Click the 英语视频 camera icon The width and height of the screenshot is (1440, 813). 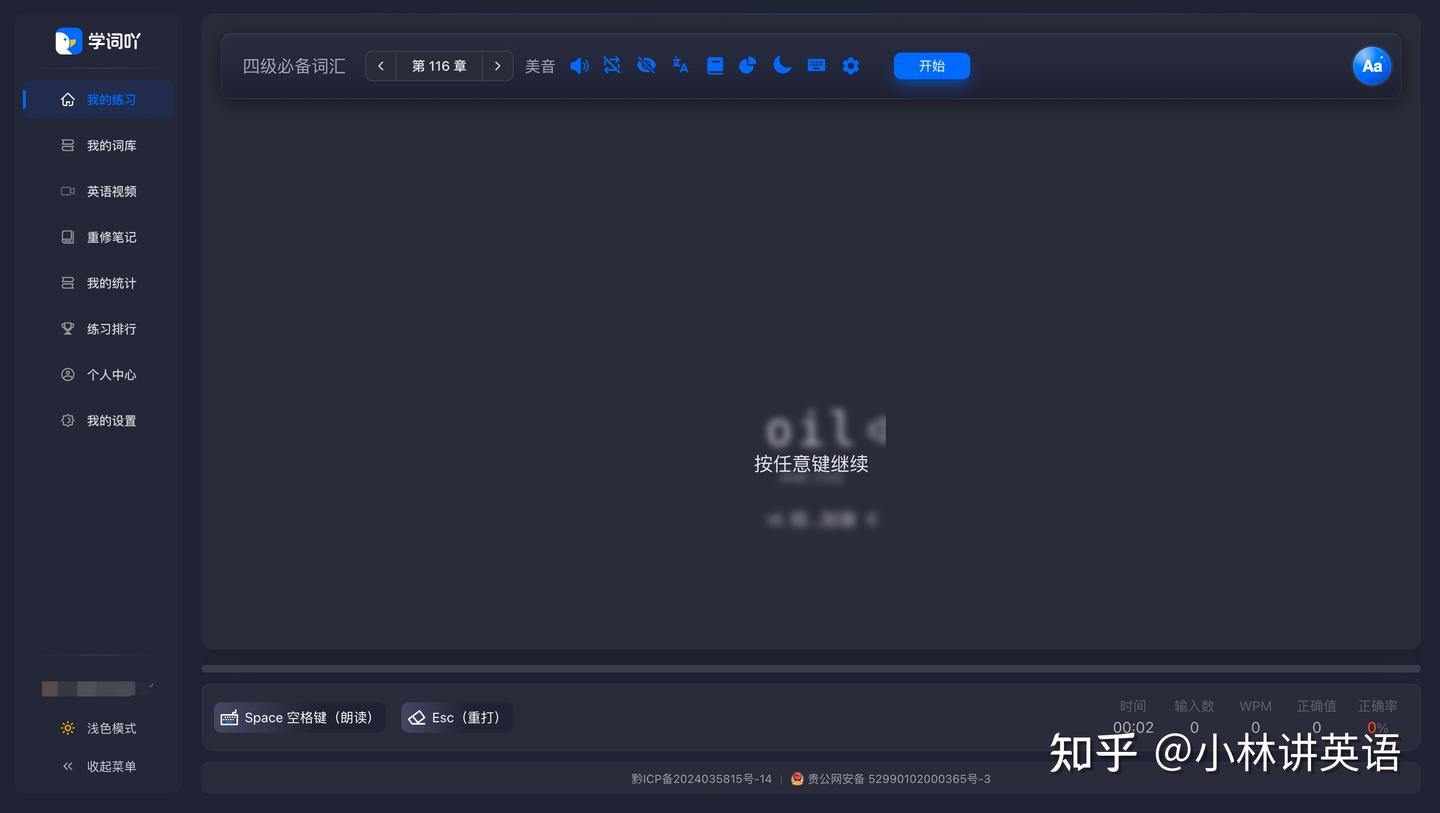tap(68, 191)
